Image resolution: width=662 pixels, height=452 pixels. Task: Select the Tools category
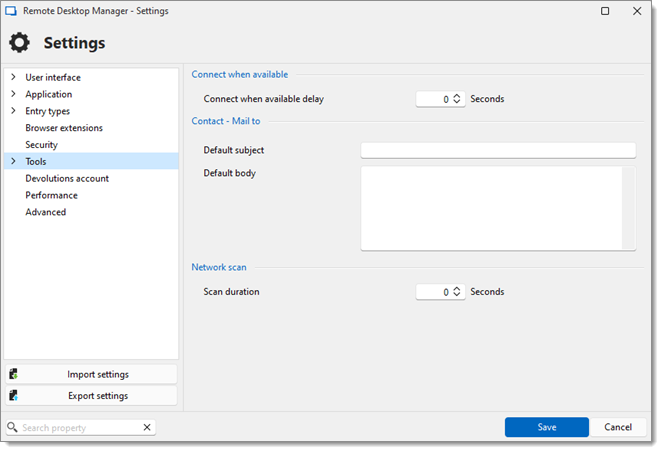pos(91,161)
